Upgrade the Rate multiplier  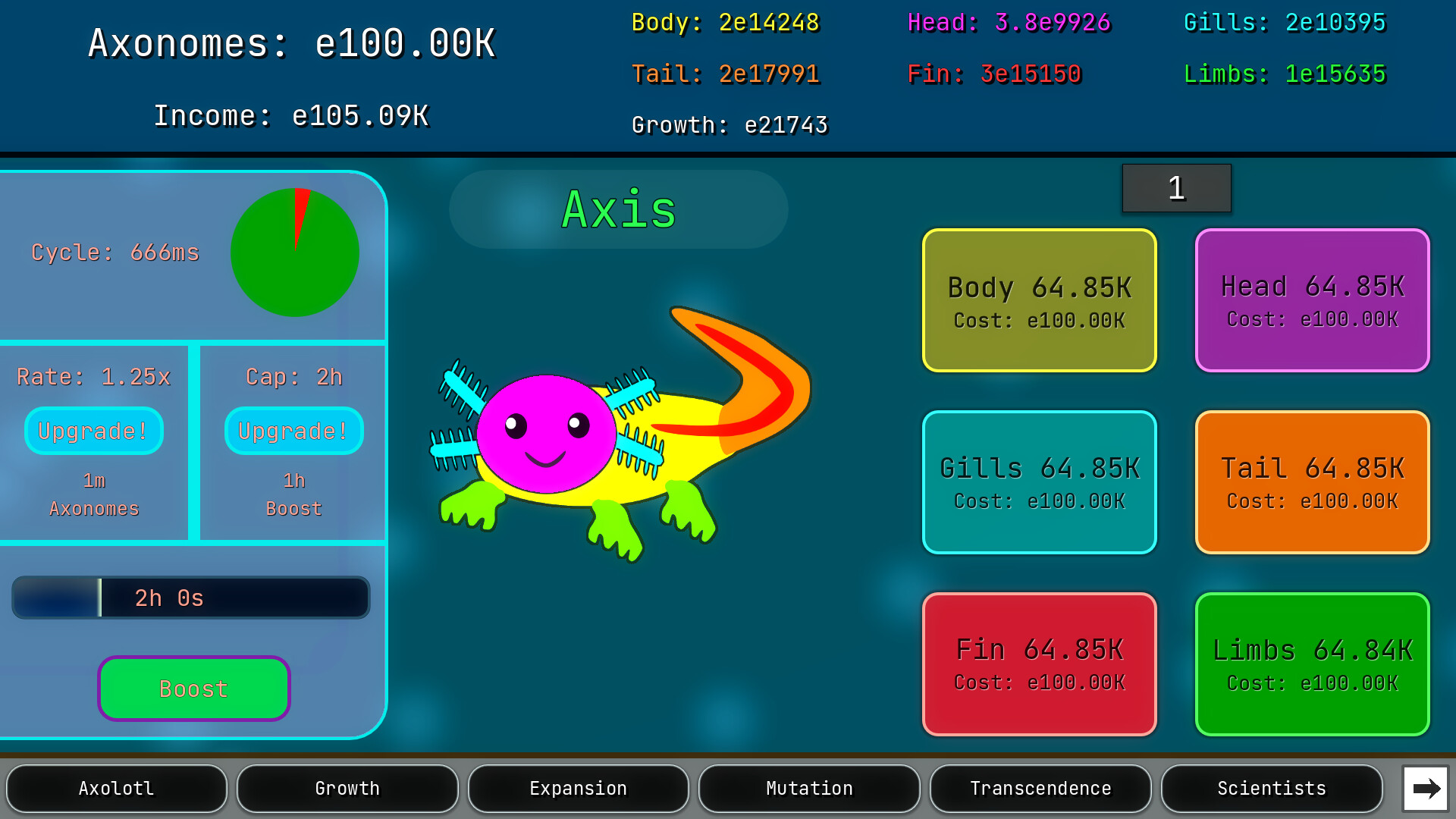[94, 431]
